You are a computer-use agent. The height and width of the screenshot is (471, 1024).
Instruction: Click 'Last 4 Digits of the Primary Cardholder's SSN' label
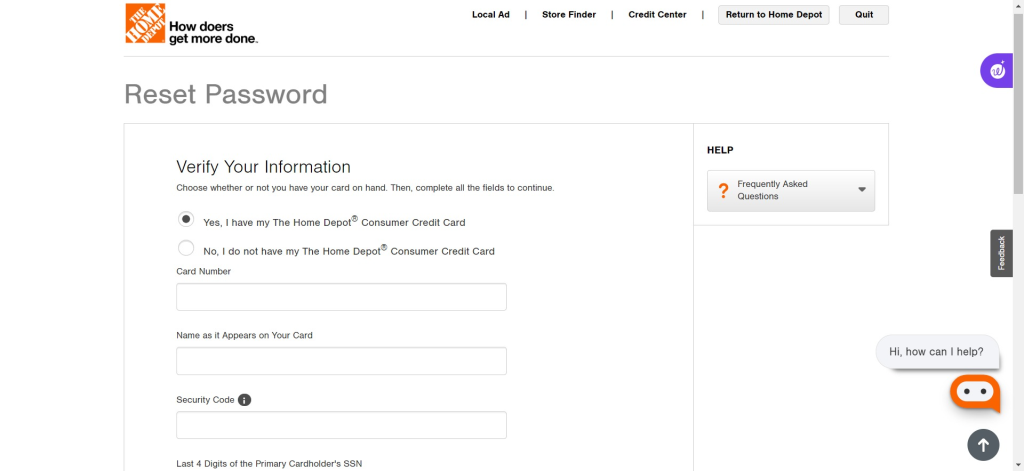[x=269, y=464]
